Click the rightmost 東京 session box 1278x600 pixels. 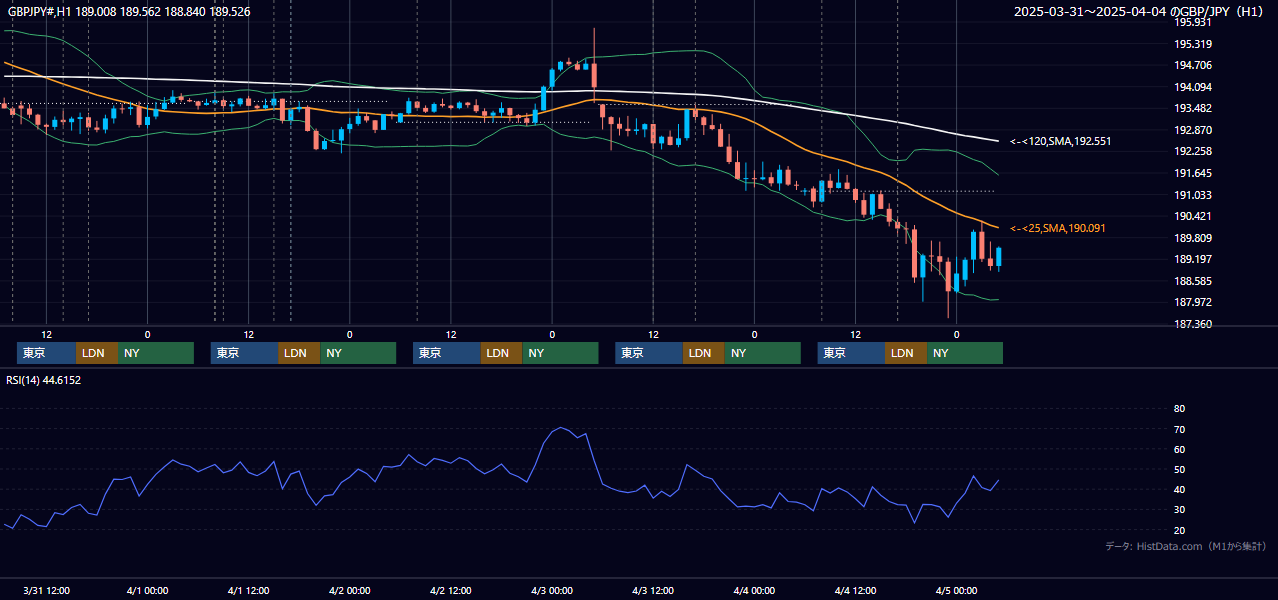pos(852,353)
